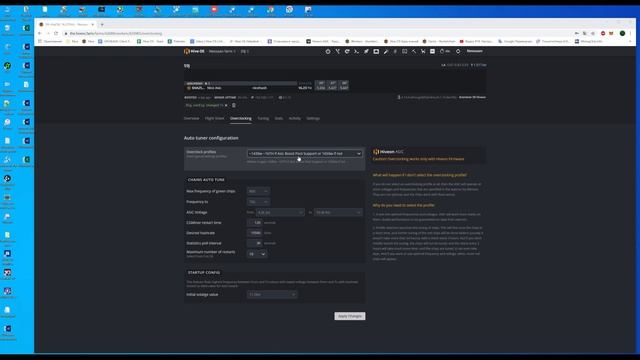
Task: Click the CGMiner restart time field
Action: point(255,222)
